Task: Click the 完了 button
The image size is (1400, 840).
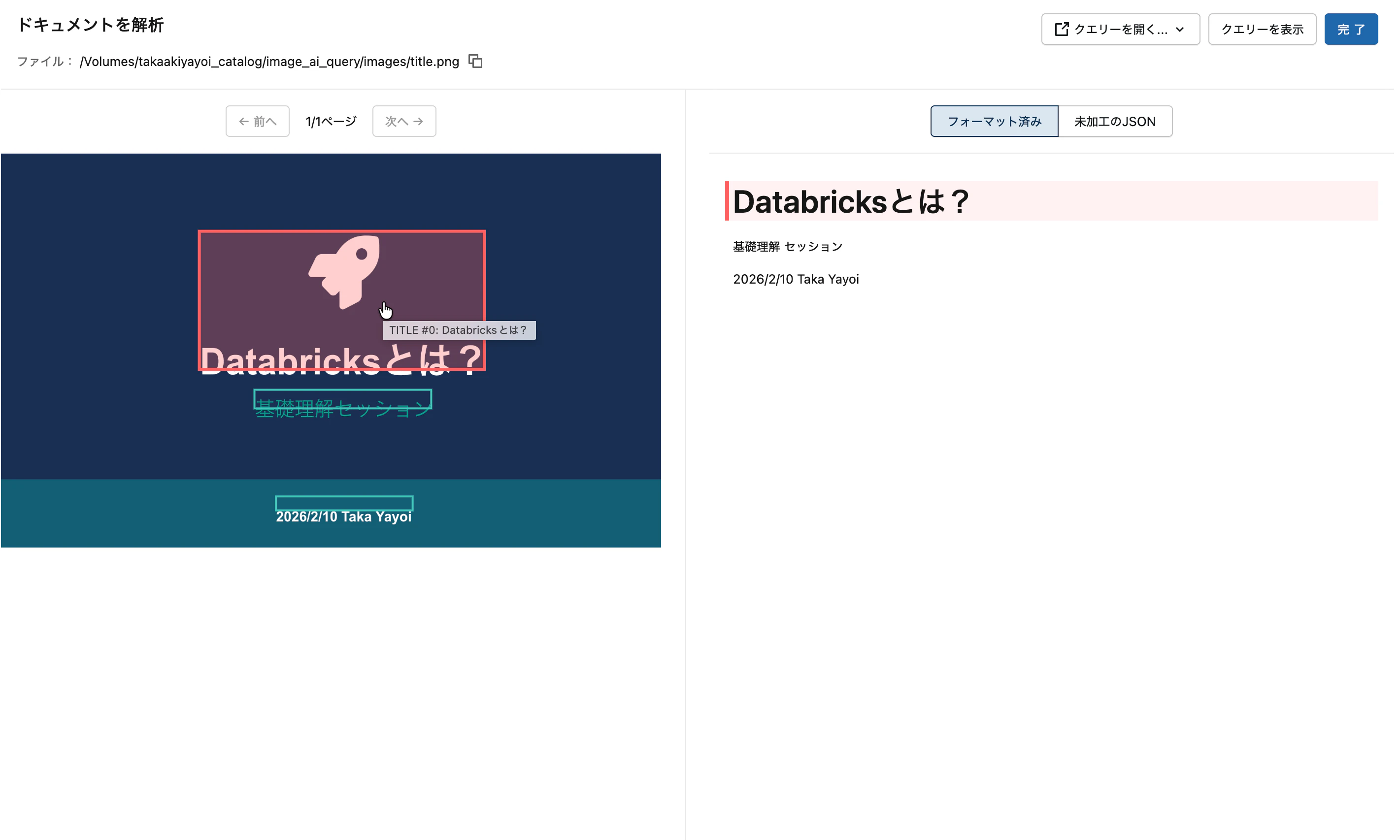Action: (1351, 29)
